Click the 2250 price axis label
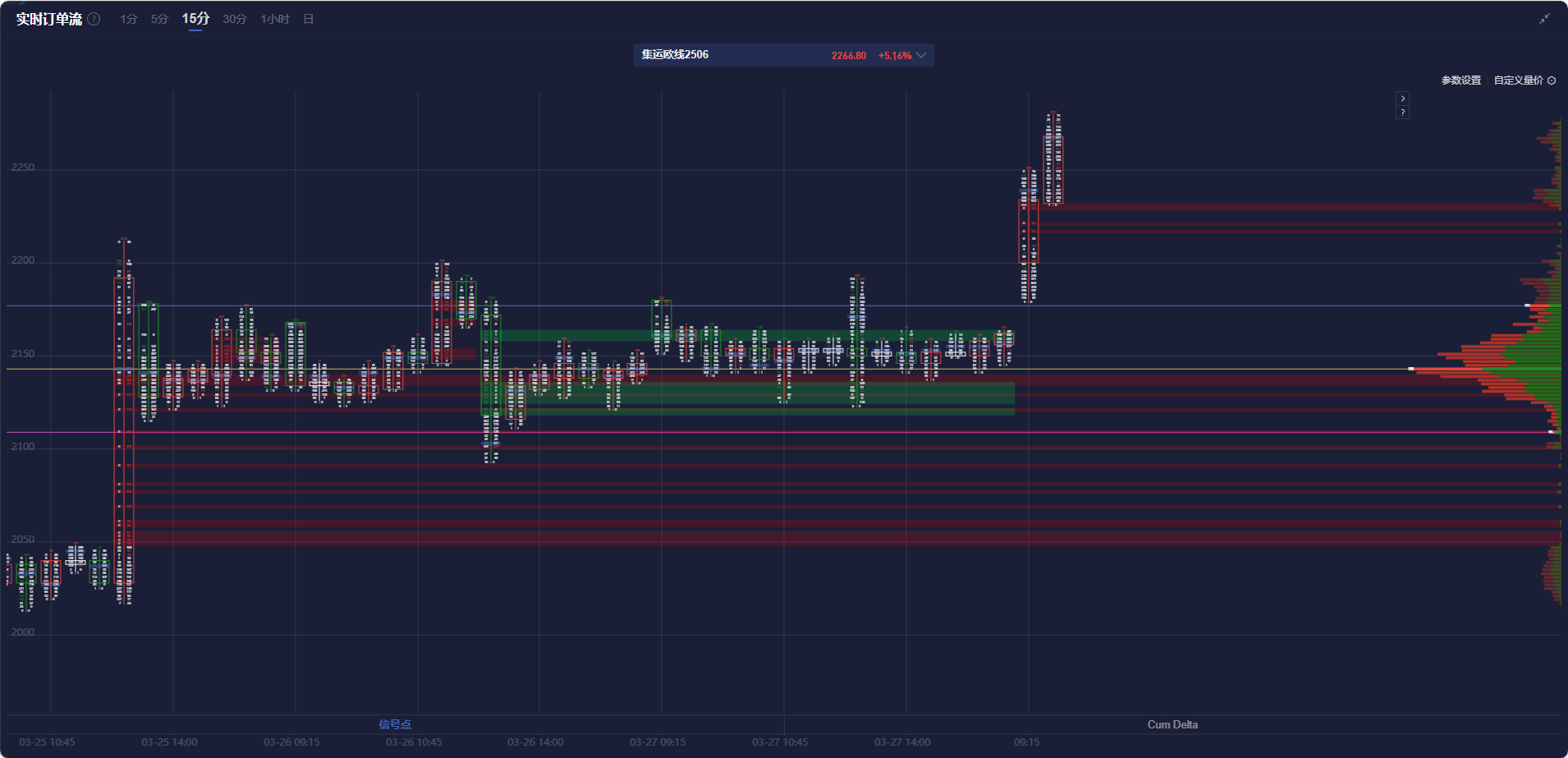This screenshot has width=1568, height=758. [x=23, y=168]
